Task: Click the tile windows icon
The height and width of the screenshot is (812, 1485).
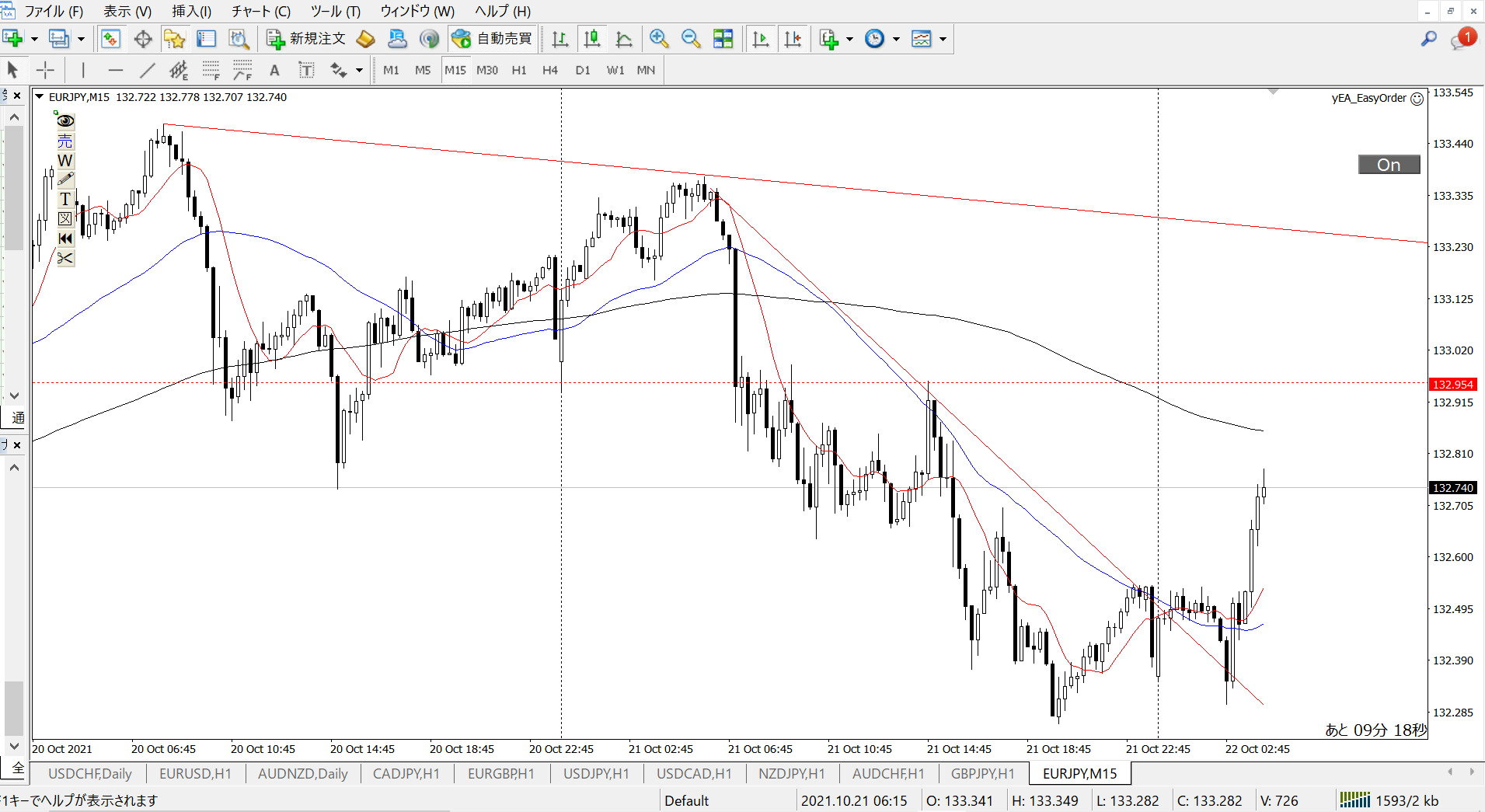Action: coord(723,38)
